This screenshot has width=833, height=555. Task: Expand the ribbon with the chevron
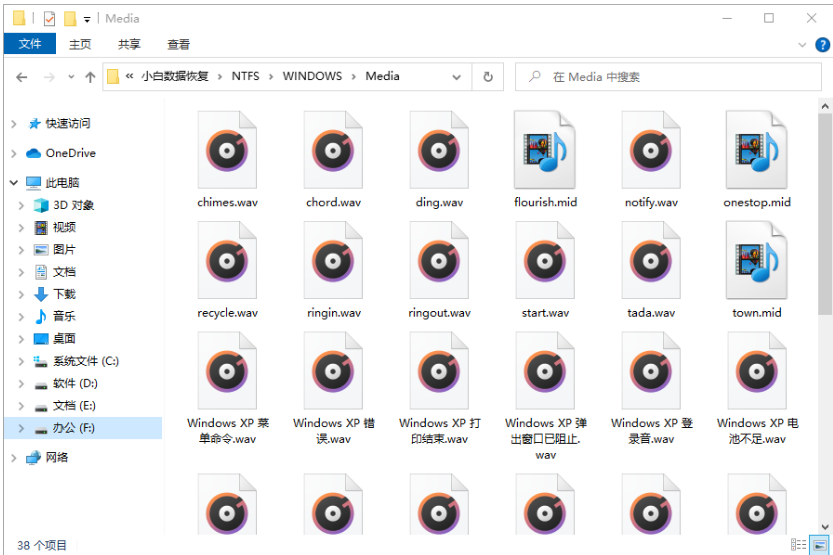[x=802, y=45]
